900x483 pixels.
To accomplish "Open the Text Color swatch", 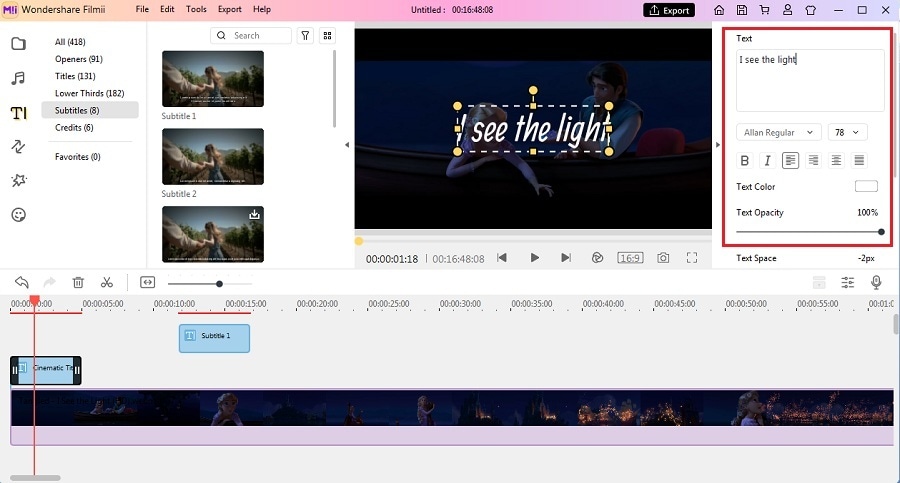I will tap(866, 186).
